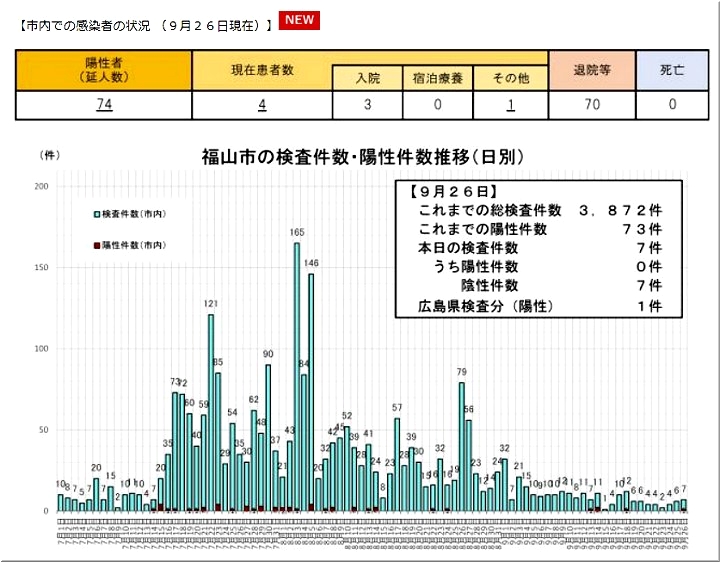Click the chart title 福山市の検査件数・陽性件数推移
The image size is (720, 562).
(x=362, y=158)
